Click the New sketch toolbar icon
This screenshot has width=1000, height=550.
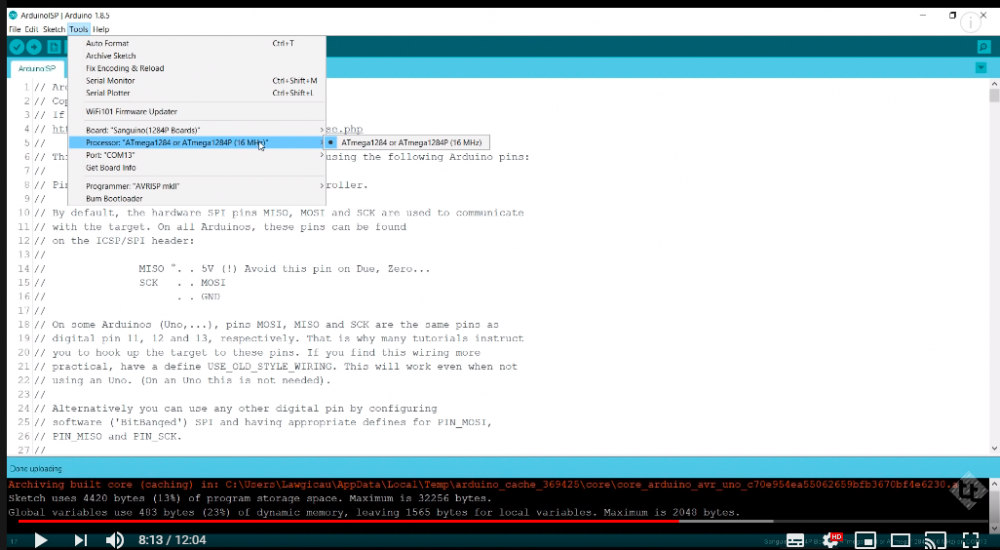click(54, 47)
